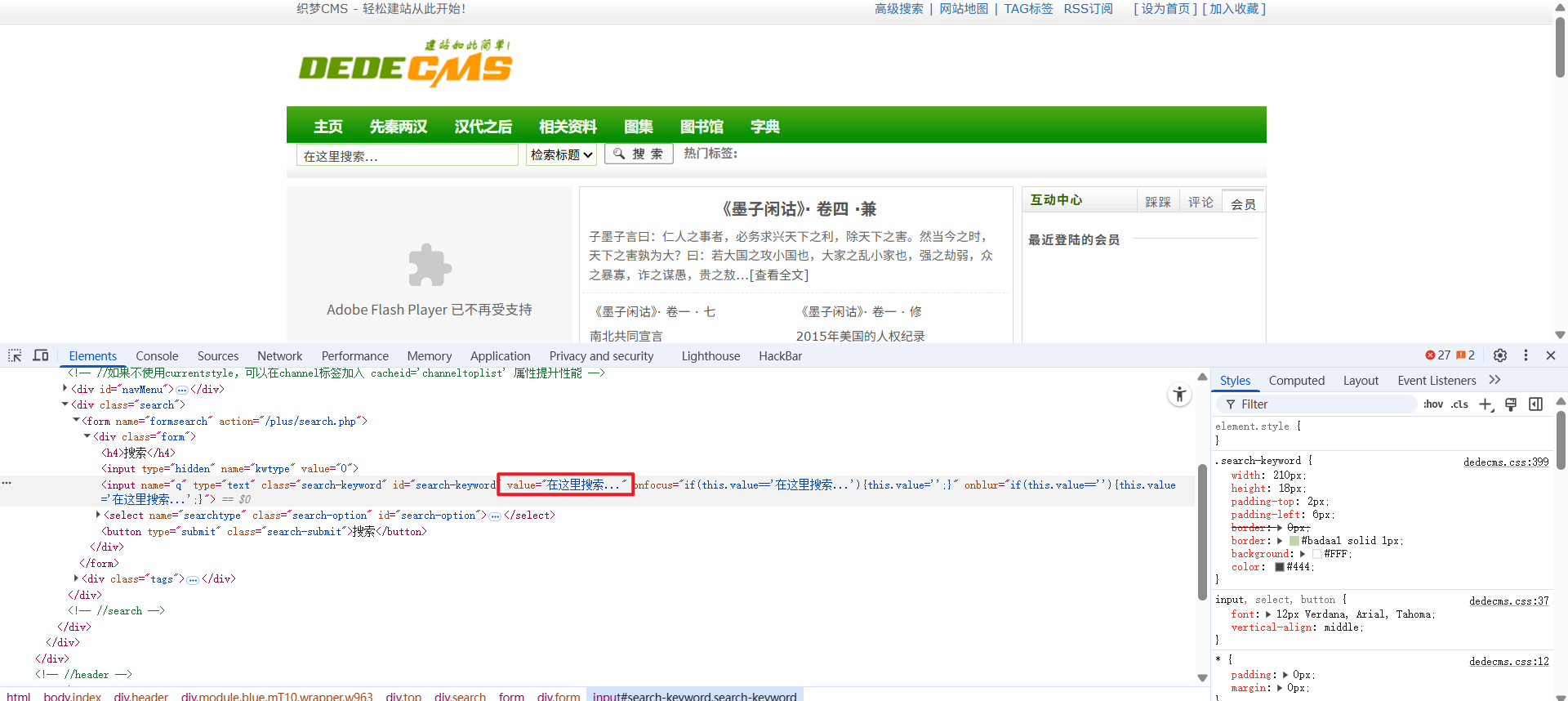The image size is (1568, 701).
Task: Open the Memory tab
Action: click(x=430, y=356)
